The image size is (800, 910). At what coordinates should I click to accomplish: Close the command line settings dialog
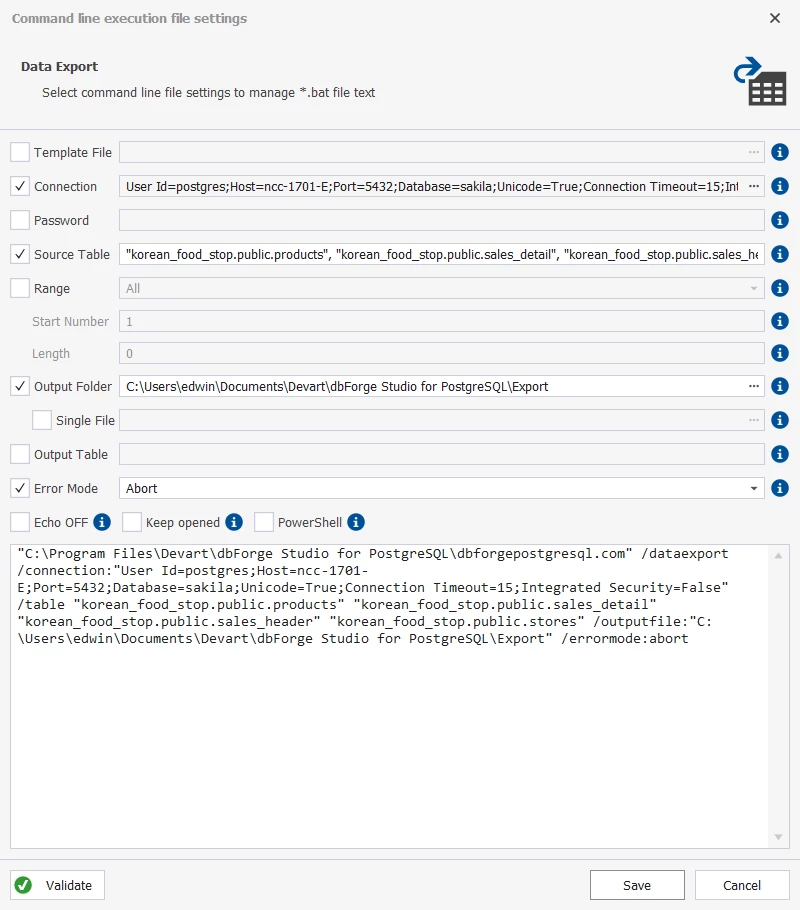click(774, 19)
